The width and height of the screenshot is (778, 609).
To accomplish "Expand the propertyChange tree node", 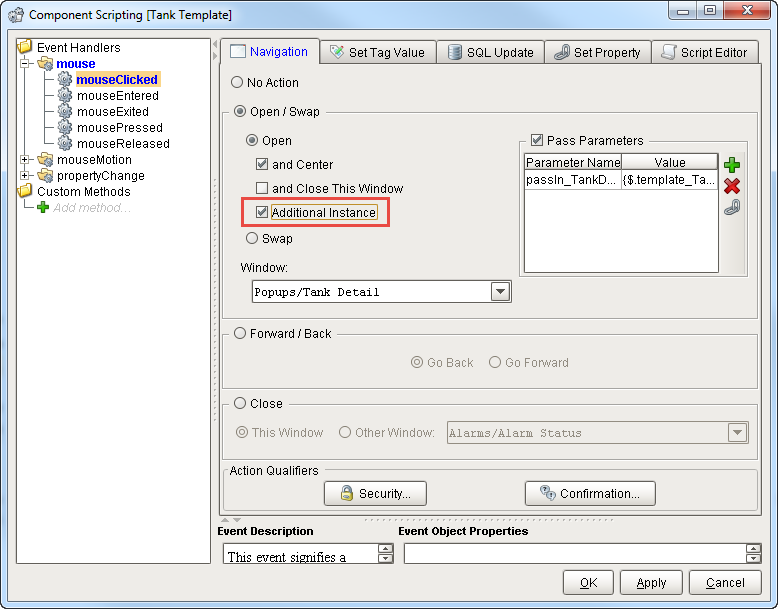I will pyautogui.click(x=25, y=175).
